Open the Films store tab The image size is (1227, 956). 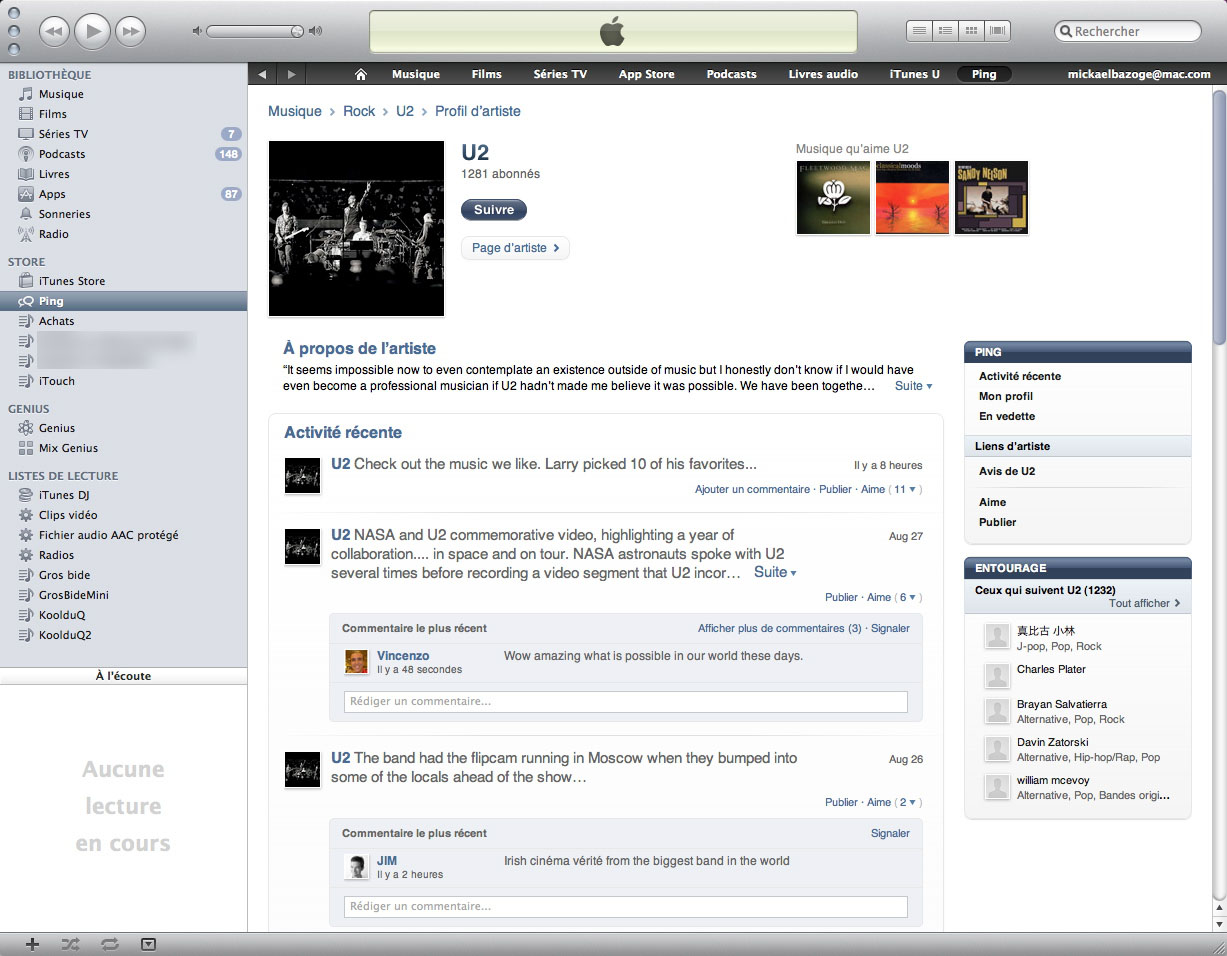pos(487,74)
